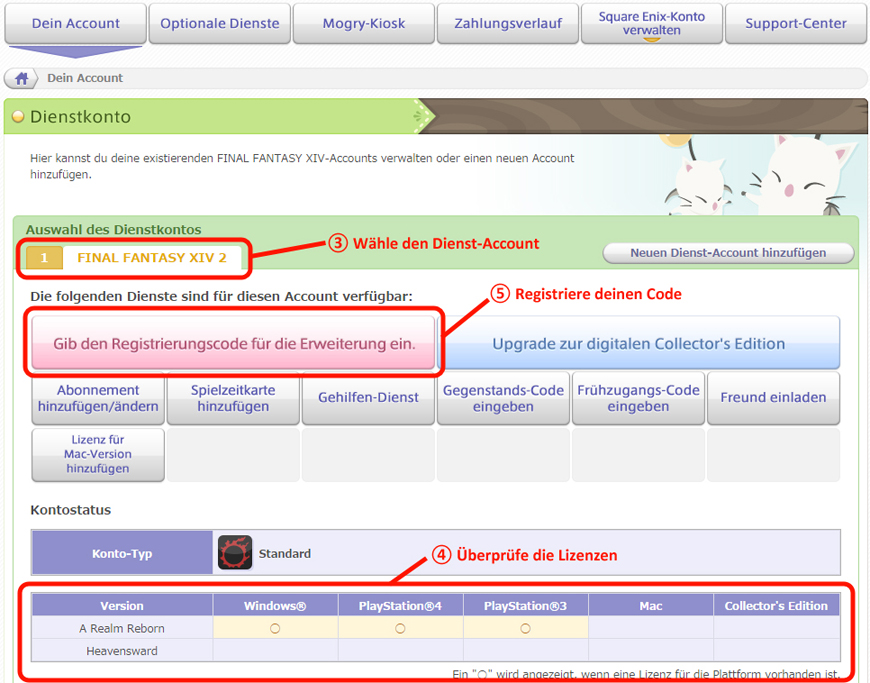Screen dimensions: 870x683
Task: Click the Version column header
Action: pyautogui.click(x=122, y=605)
